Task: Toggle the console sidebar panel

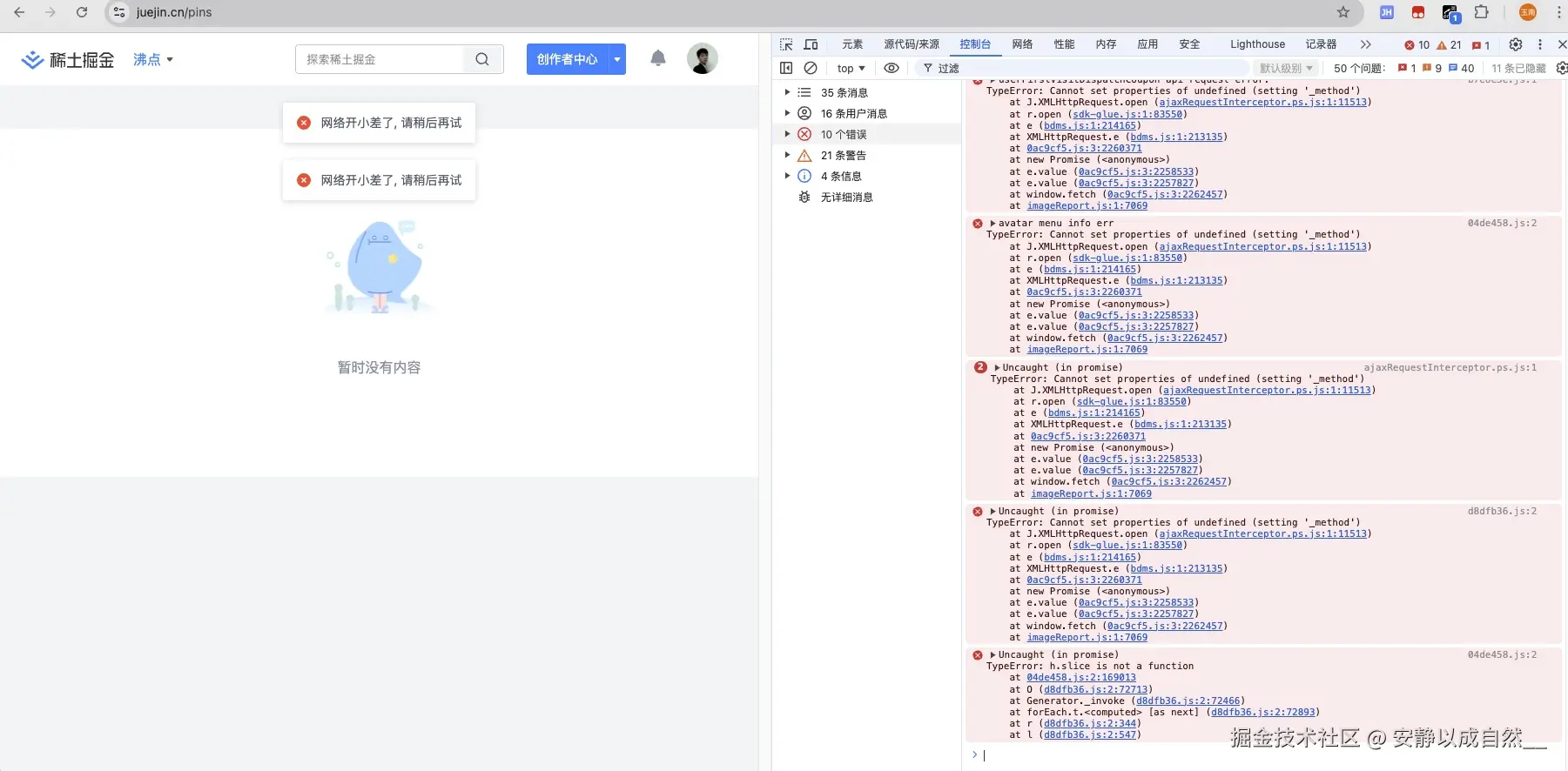Action: 786,68
